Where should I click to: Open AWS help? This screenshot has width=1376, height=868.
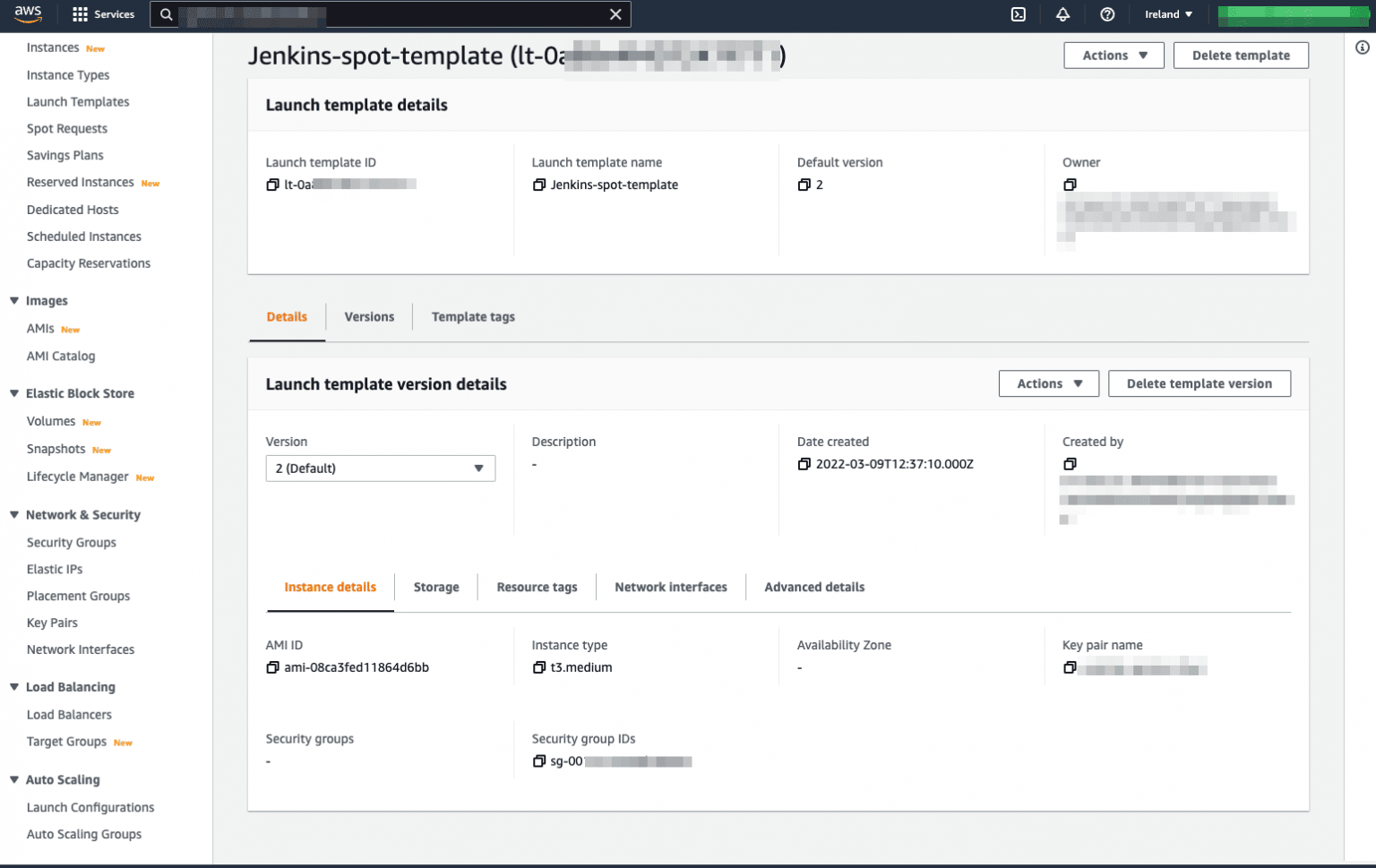click(1107, 14)
